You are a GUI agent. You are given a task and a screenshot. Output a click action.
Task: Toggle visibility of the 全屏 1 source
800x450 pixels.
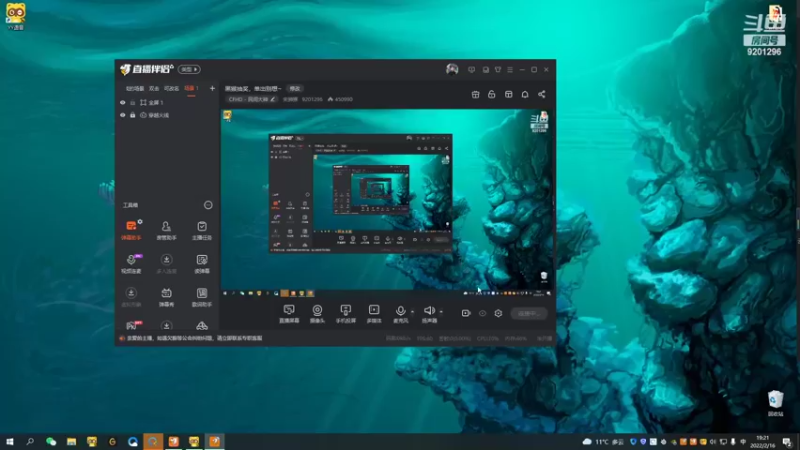point(122,103)
